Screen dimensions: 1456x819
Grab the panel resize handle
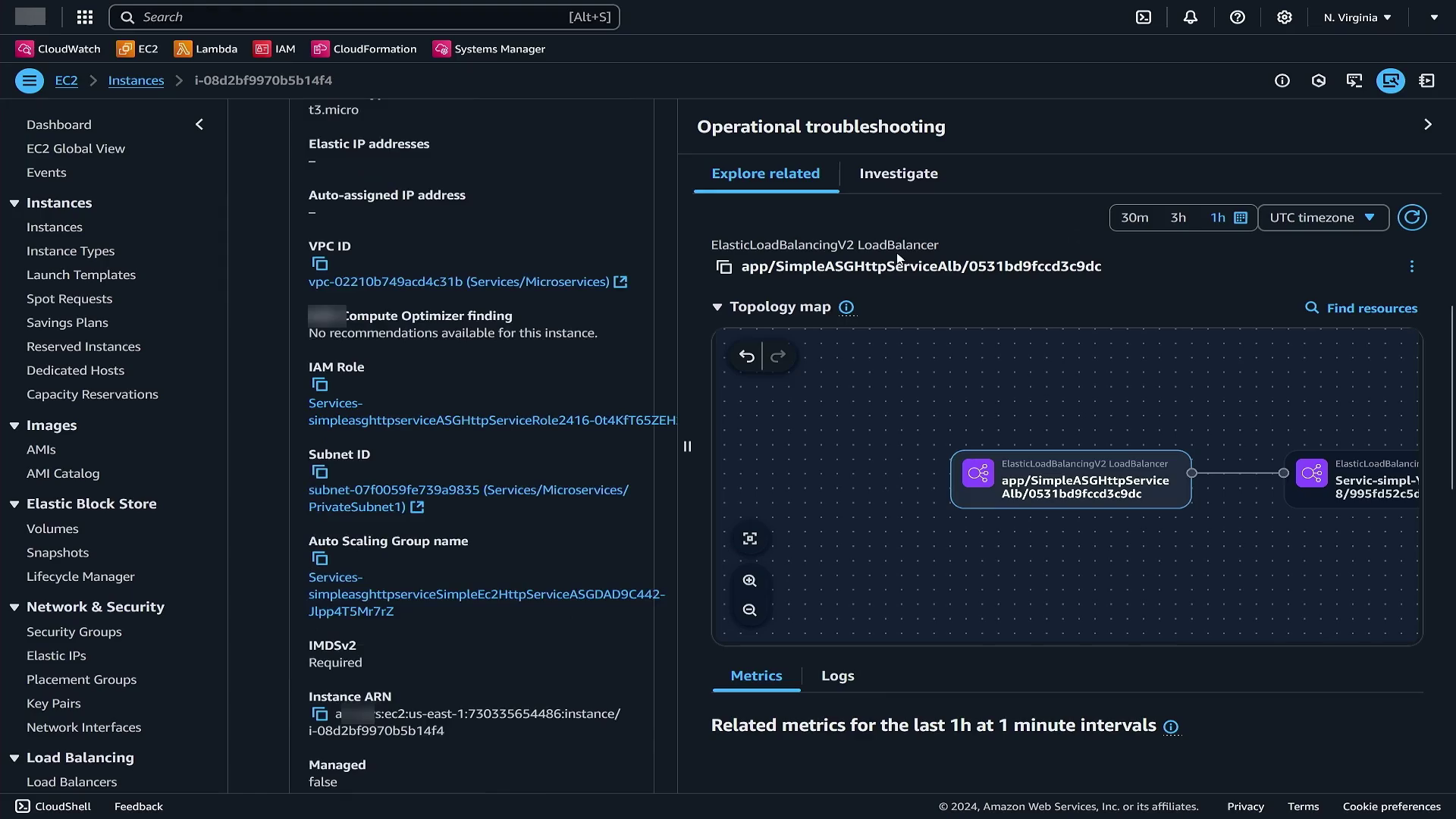pos(687,447)
